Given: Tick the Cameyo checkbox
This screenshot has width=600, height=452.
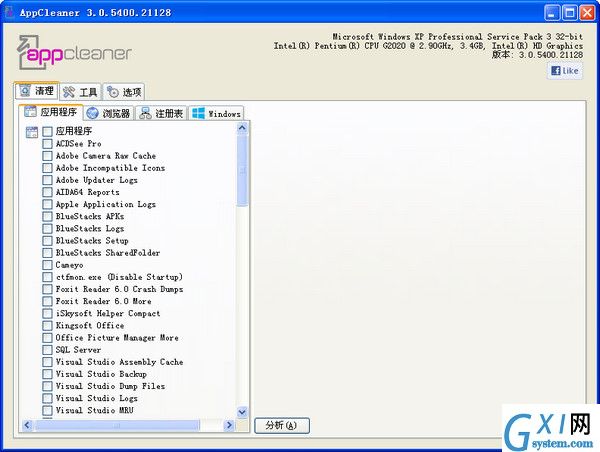Looking at the screenshot, I should pyautogui.click(x=47, y=265).
